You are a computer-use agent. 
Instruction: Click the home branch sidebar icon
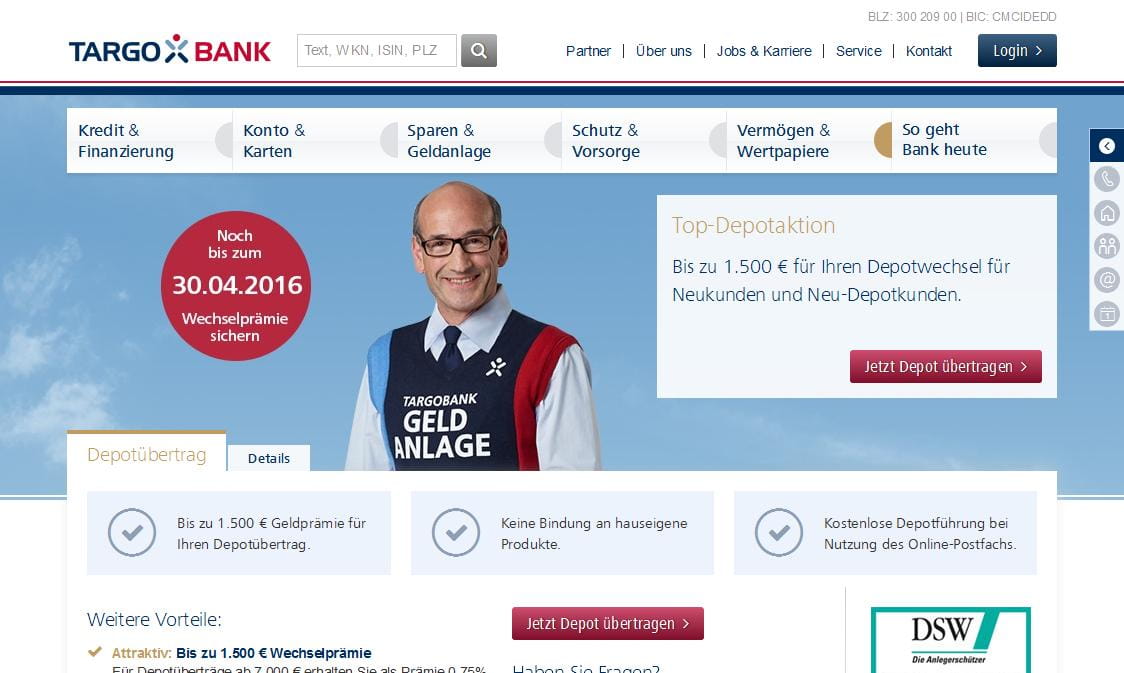[x=1107, y=213]
